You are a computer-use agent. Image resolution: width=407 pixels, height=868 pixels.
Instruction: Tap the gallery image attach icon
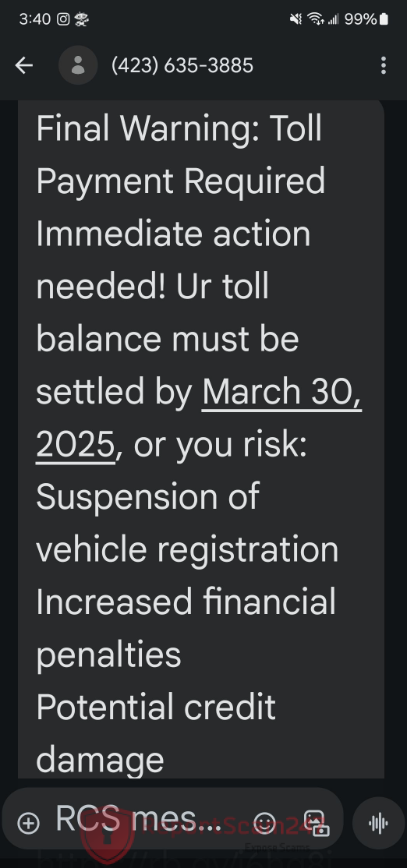[316, 823]
